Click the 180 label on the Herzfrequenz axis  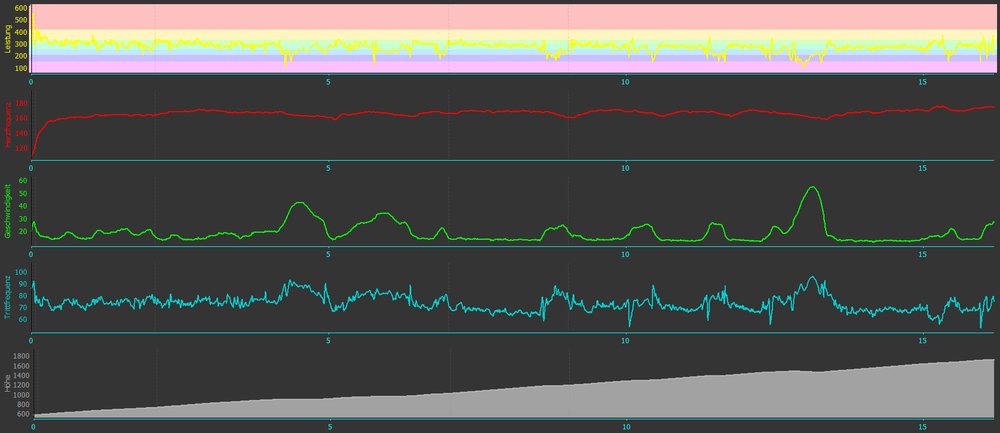(x=21, y=103)
